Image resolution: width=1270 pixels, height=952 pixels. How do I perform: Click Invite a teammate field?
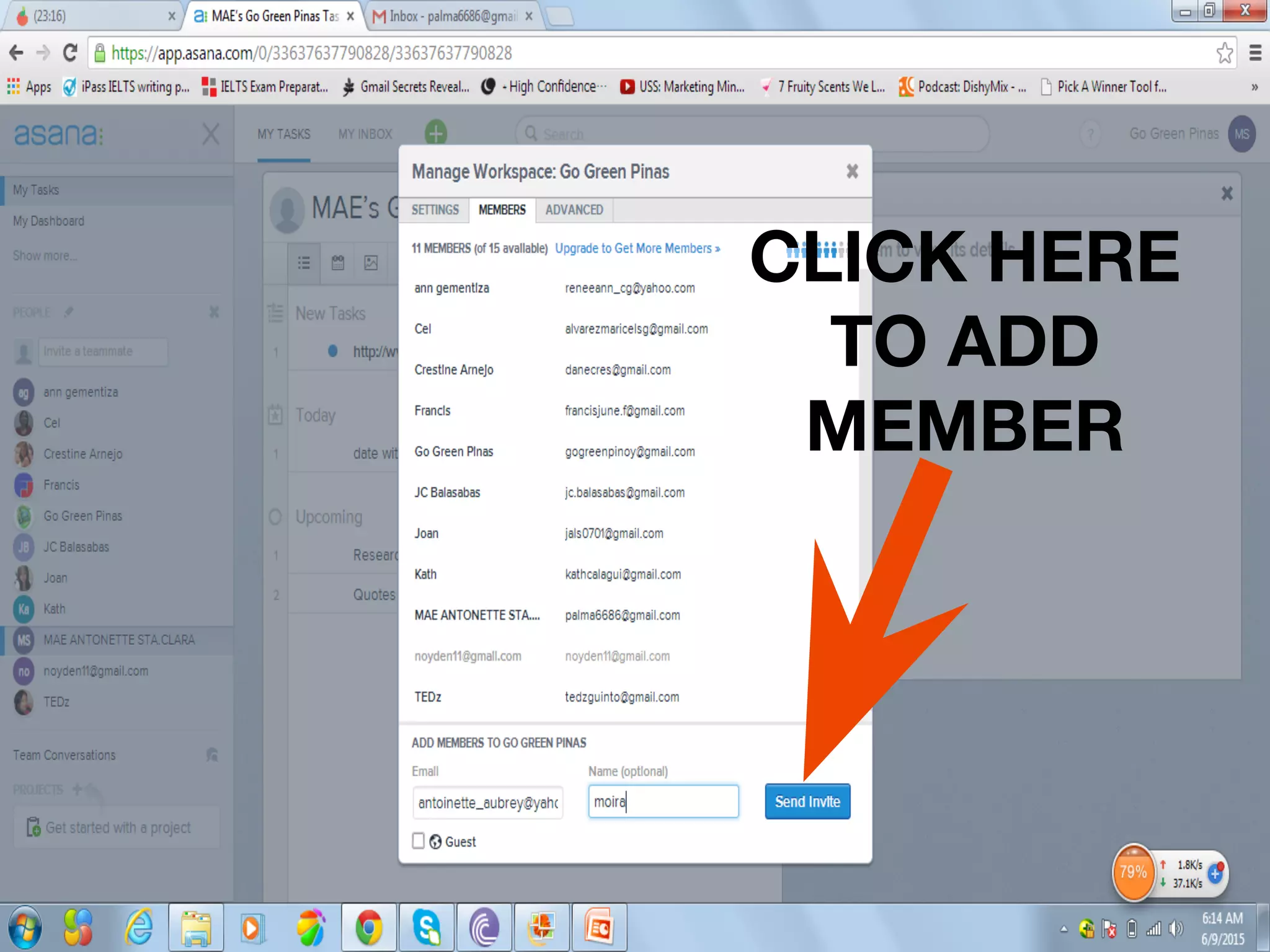pos(102,351)
